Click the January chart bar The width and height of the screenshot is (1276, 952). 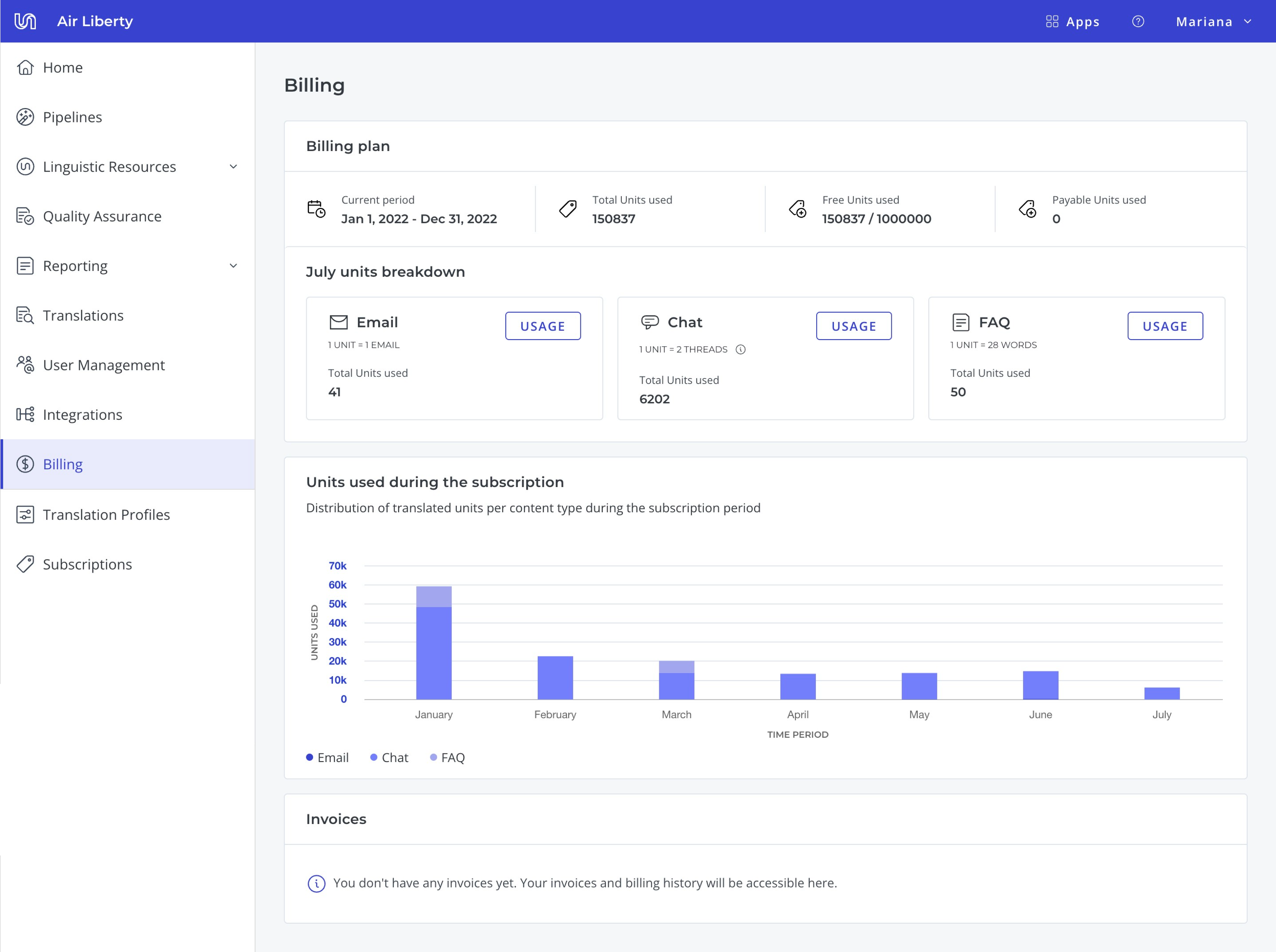coord(434,643)
